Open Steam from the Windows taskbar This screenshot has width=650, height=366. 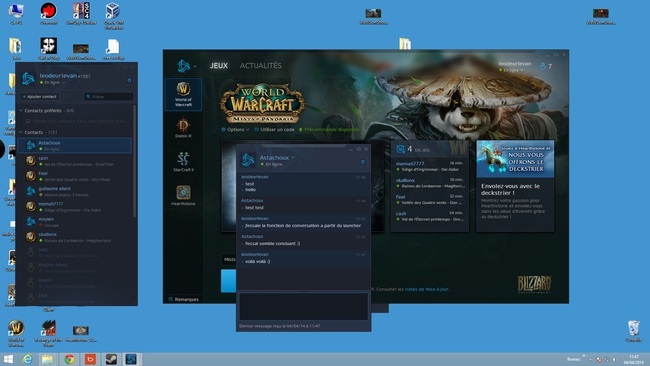[x=111, y=359]
